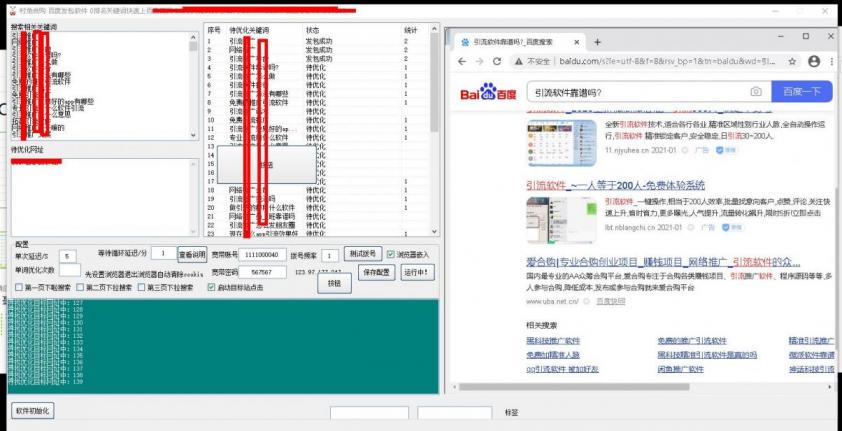Bookmark the page with the star icon
Viewport: 842px width, 431px height.
click(793, 62)
